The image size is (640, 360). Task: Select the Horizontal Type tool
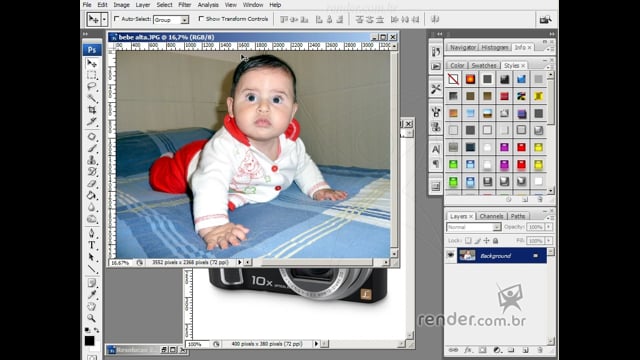coord(92,245)
